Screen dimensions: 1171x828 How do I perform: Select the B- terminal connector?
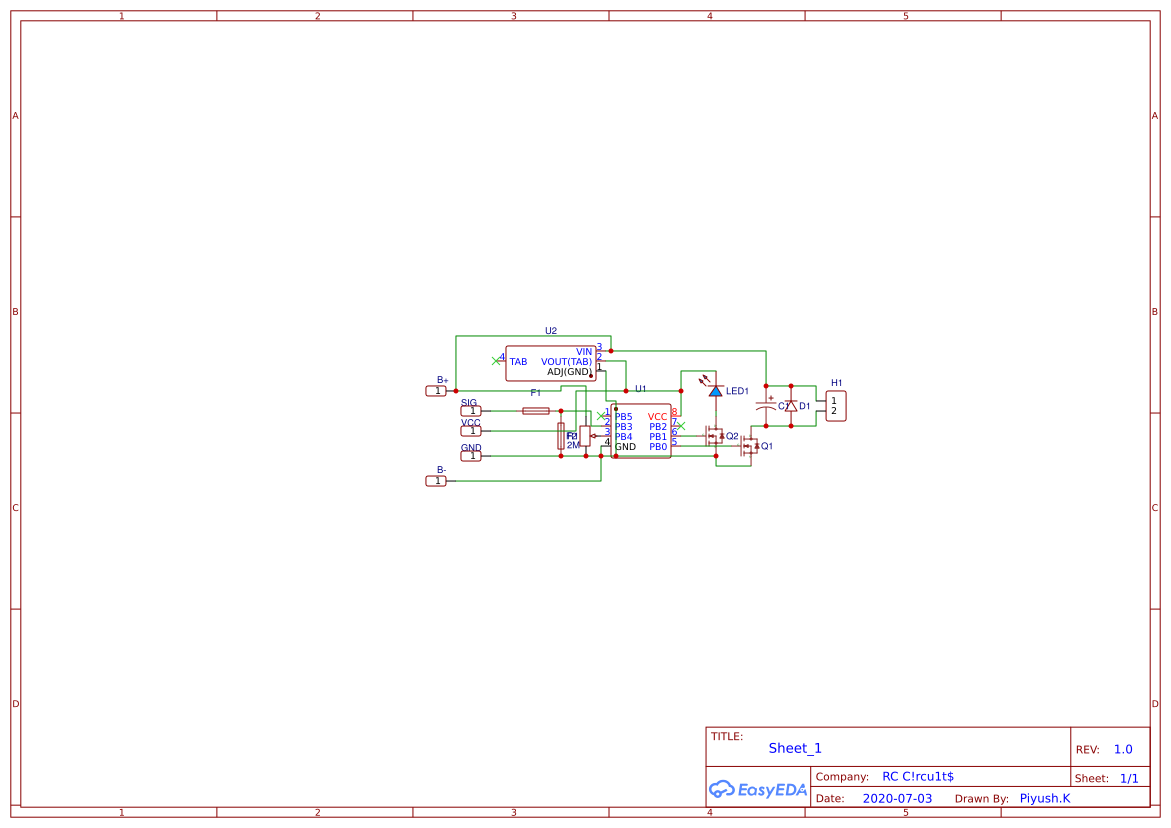(436, 480)
